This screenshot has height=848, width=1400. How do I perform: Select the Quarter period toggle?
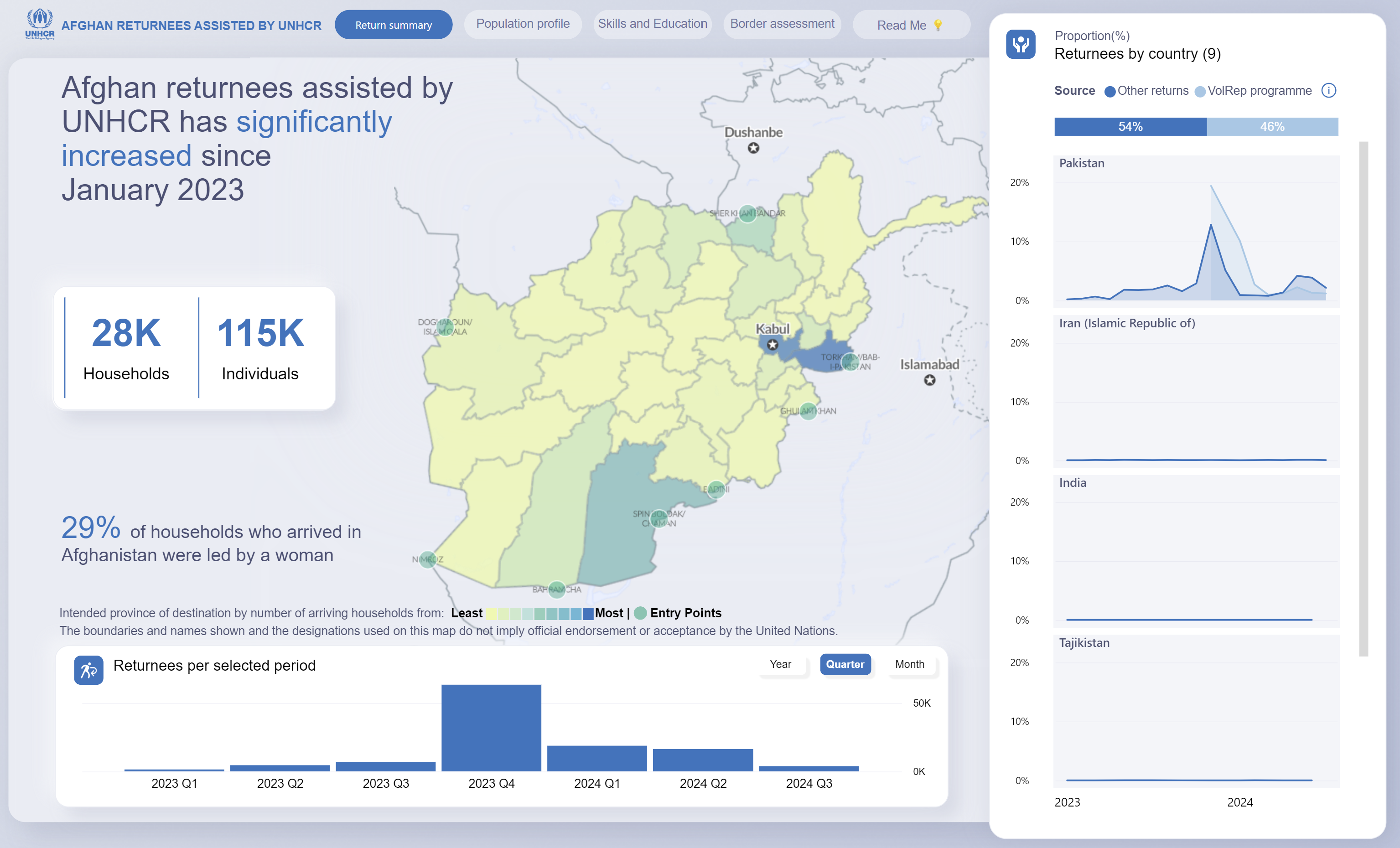click(x=845, y=664)
